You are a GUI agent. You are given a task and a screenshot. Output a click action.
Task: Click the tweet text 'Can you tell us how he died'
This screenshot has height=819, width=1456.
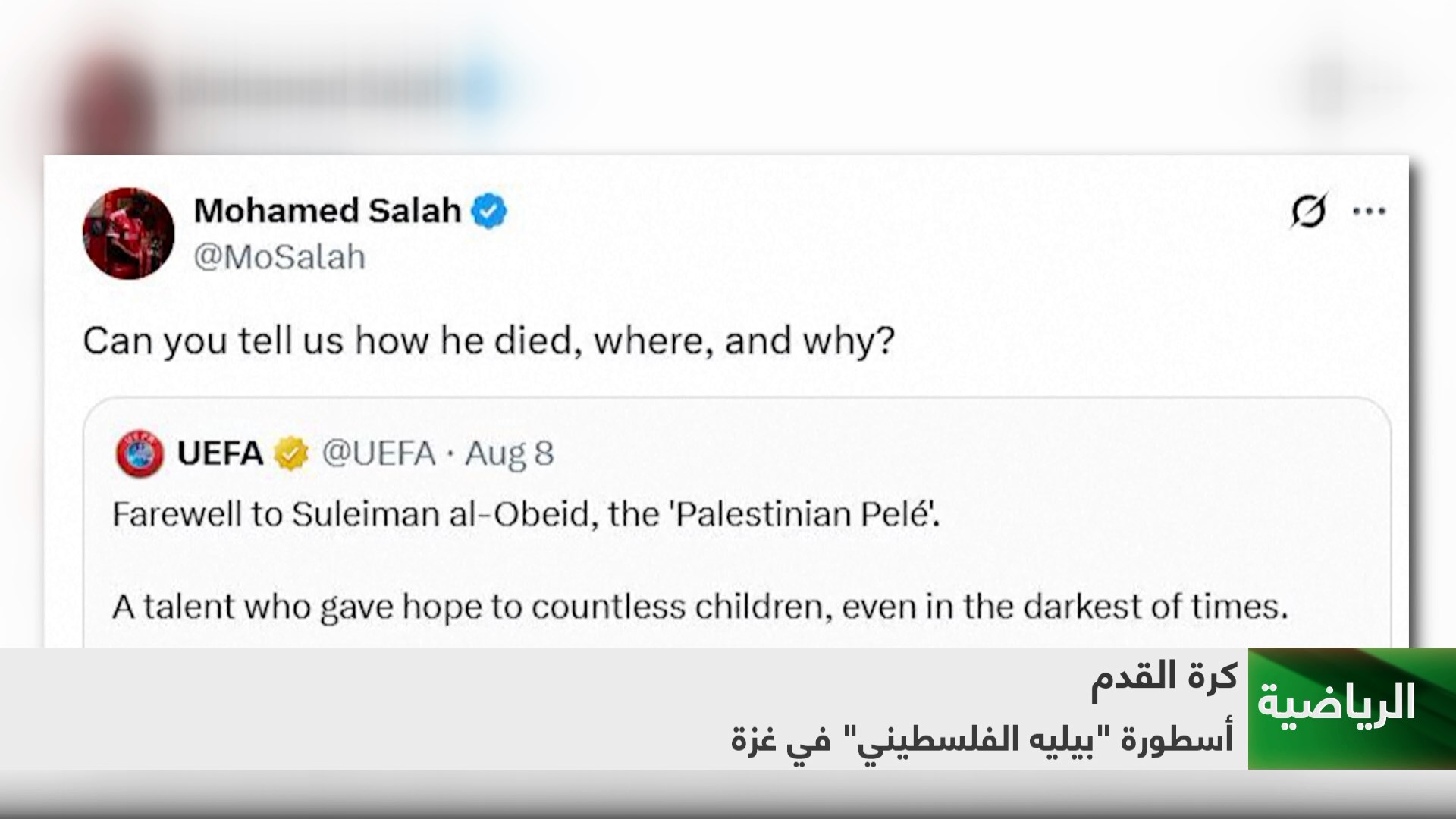pos(488,341)
